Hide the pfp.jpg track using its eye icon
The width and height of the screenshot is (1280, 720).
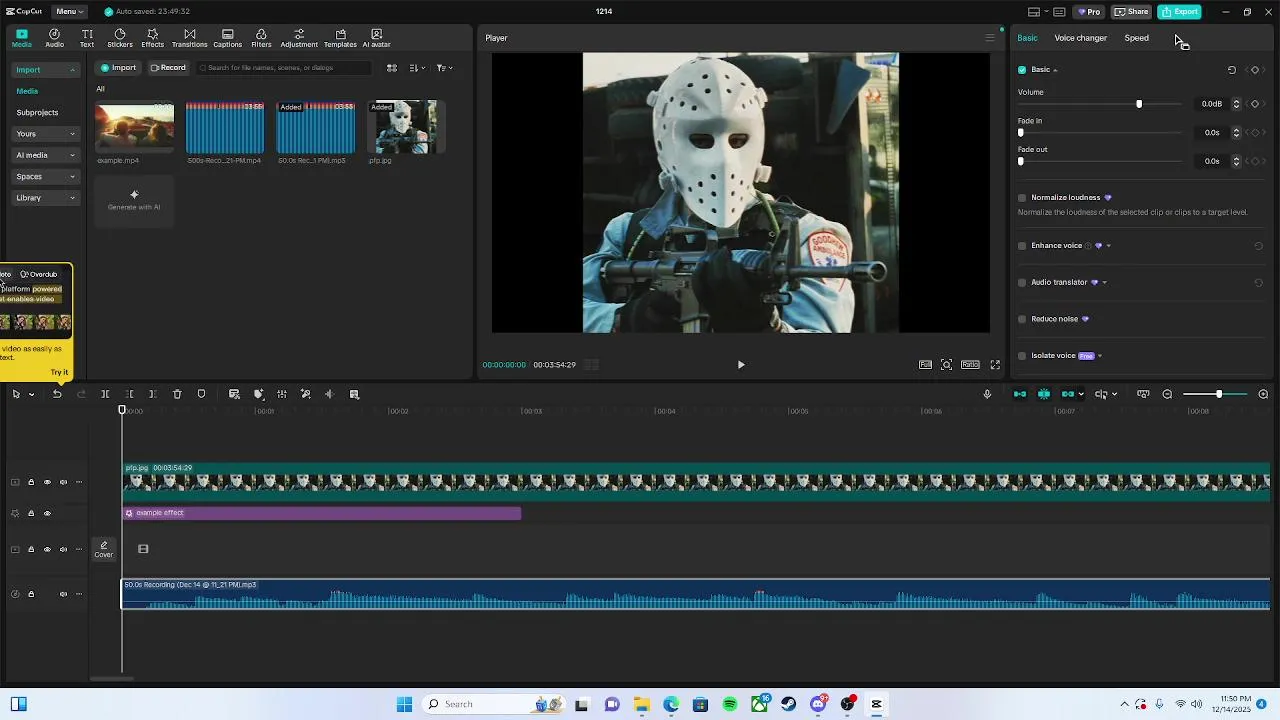pos(47,482)
